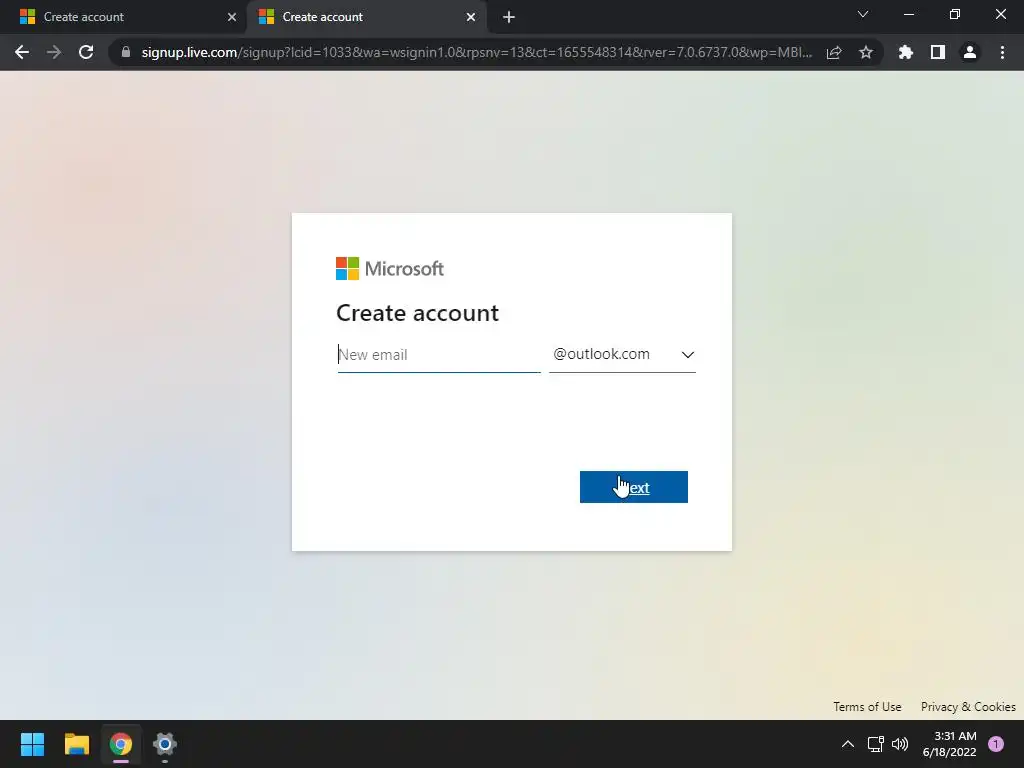
Task: Reload the signup page
Action: pos(86,52)
